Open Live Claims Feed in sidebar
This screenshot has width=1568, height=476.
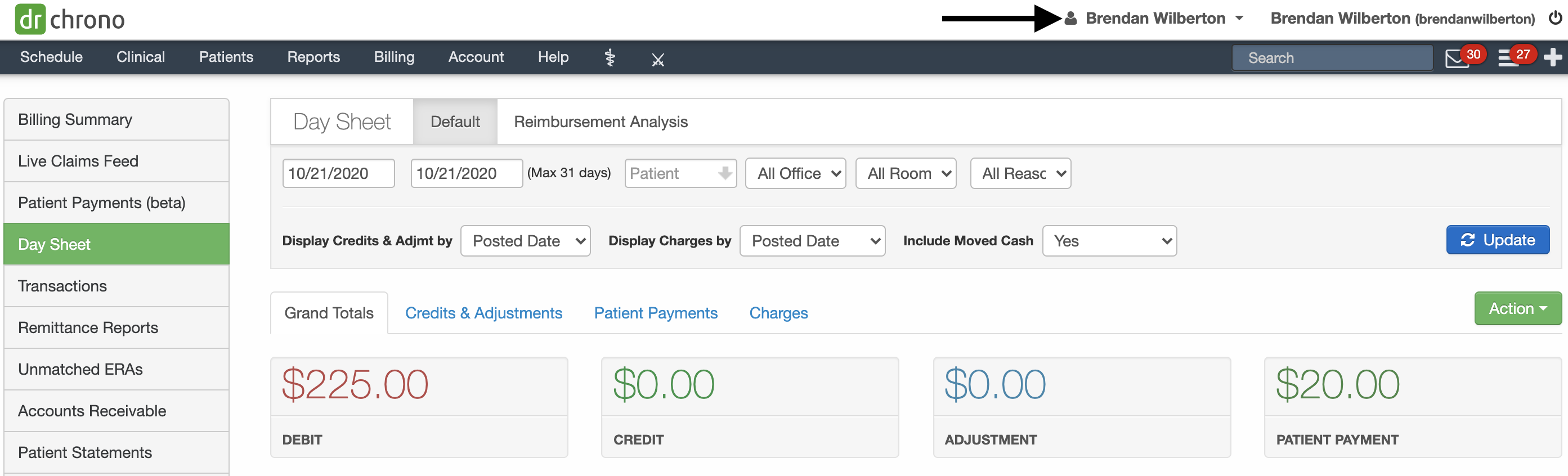point(117,161)
